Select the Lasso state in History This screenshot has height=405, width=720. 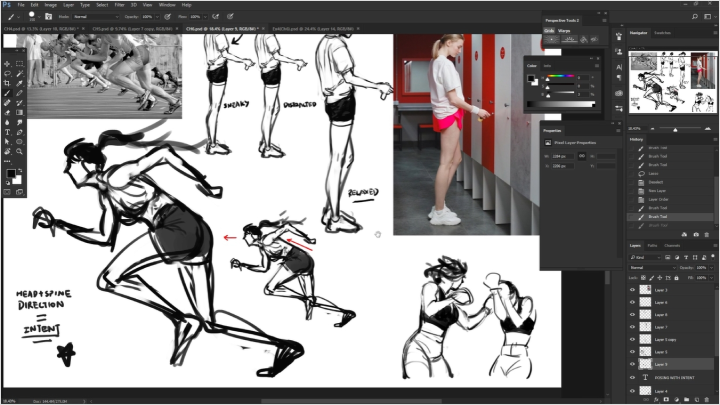(672, 174)
